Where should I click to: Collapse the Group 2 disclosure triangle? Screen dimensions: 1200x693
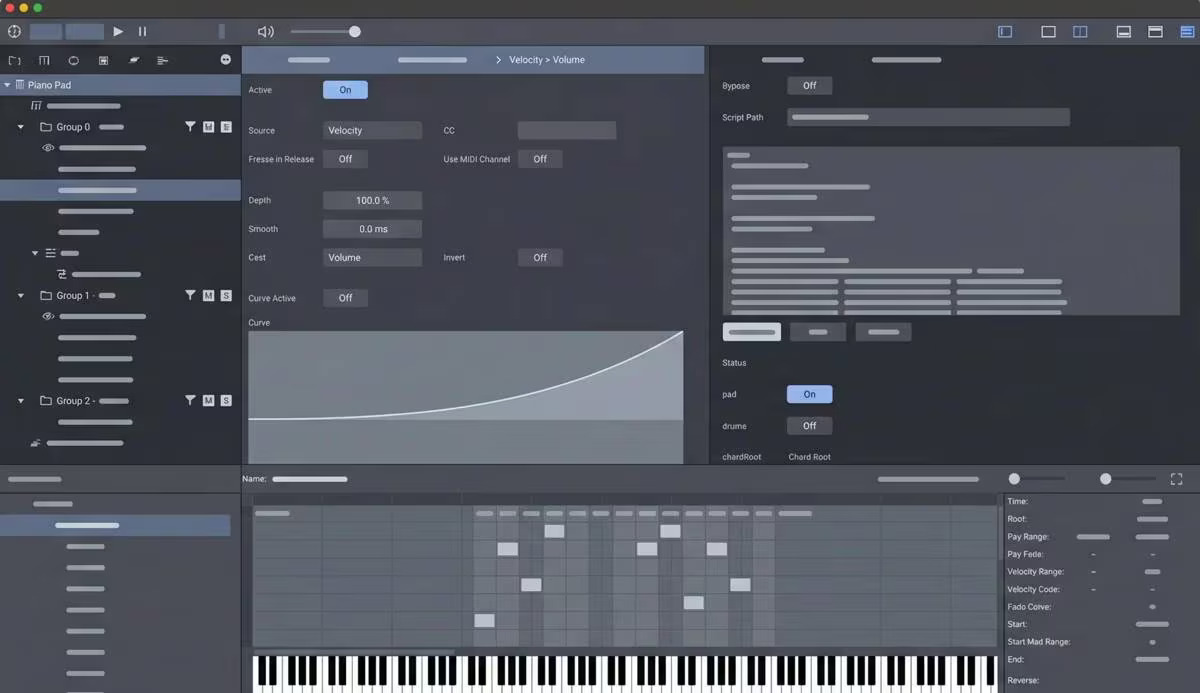click(x=21, y=400)
